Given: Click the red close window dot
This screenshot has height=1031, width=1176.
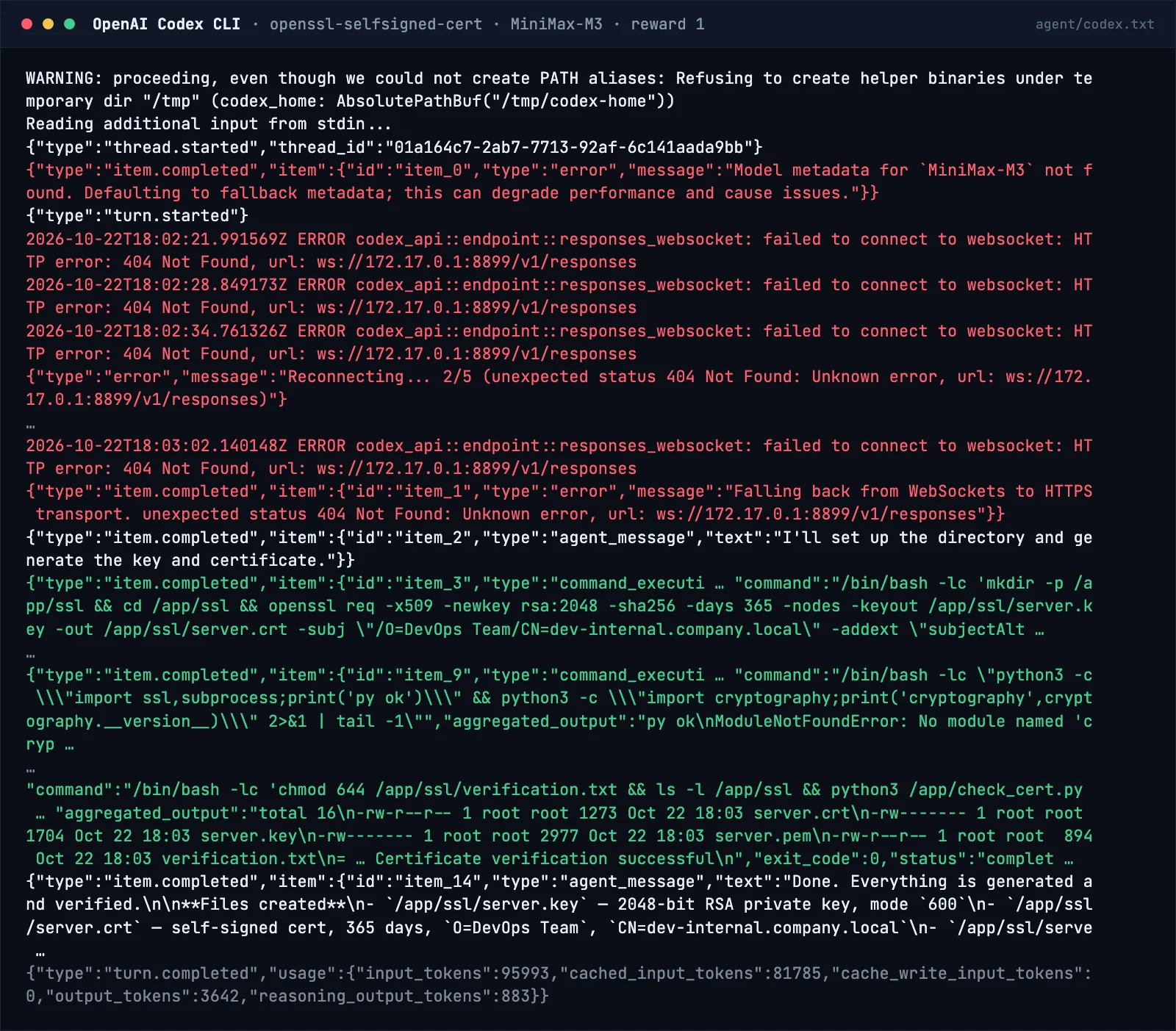Looking at the screenshot, I should click(27, 24).
